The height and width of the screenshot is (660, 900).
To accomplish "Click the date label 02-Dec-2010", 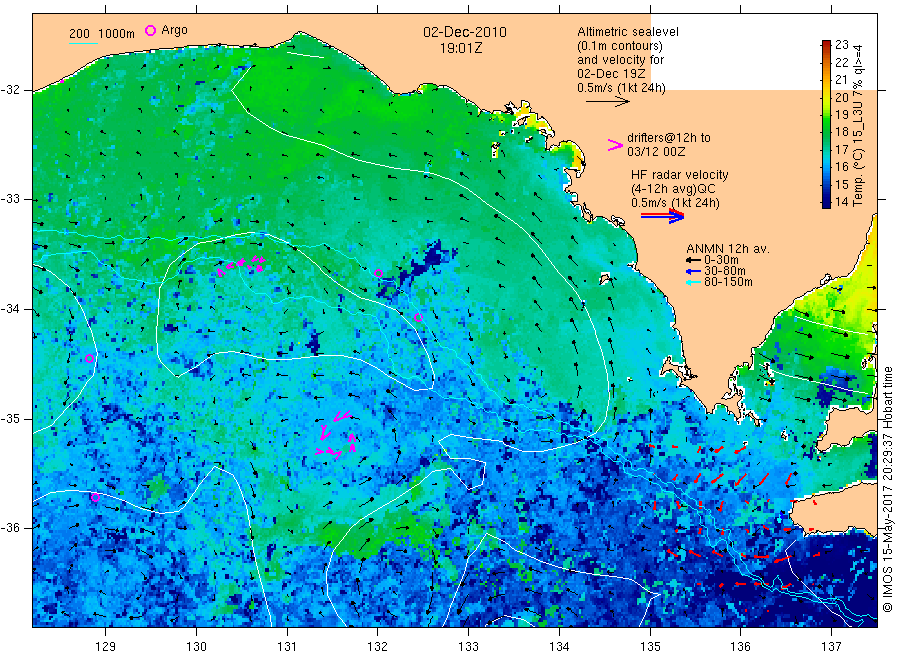I will (465, 32).
